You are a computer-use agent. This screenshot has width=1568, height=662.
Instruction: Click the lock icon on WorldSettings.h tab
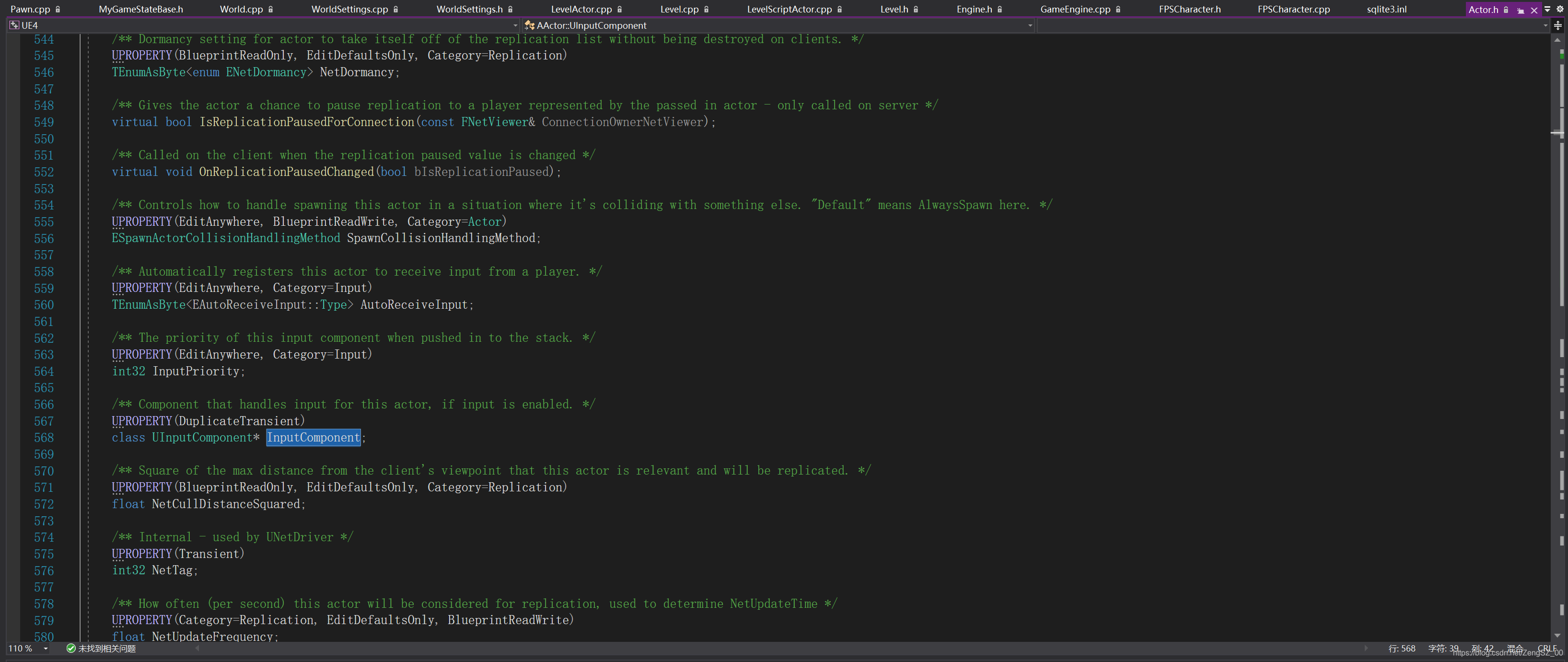[x=510, y=10]
